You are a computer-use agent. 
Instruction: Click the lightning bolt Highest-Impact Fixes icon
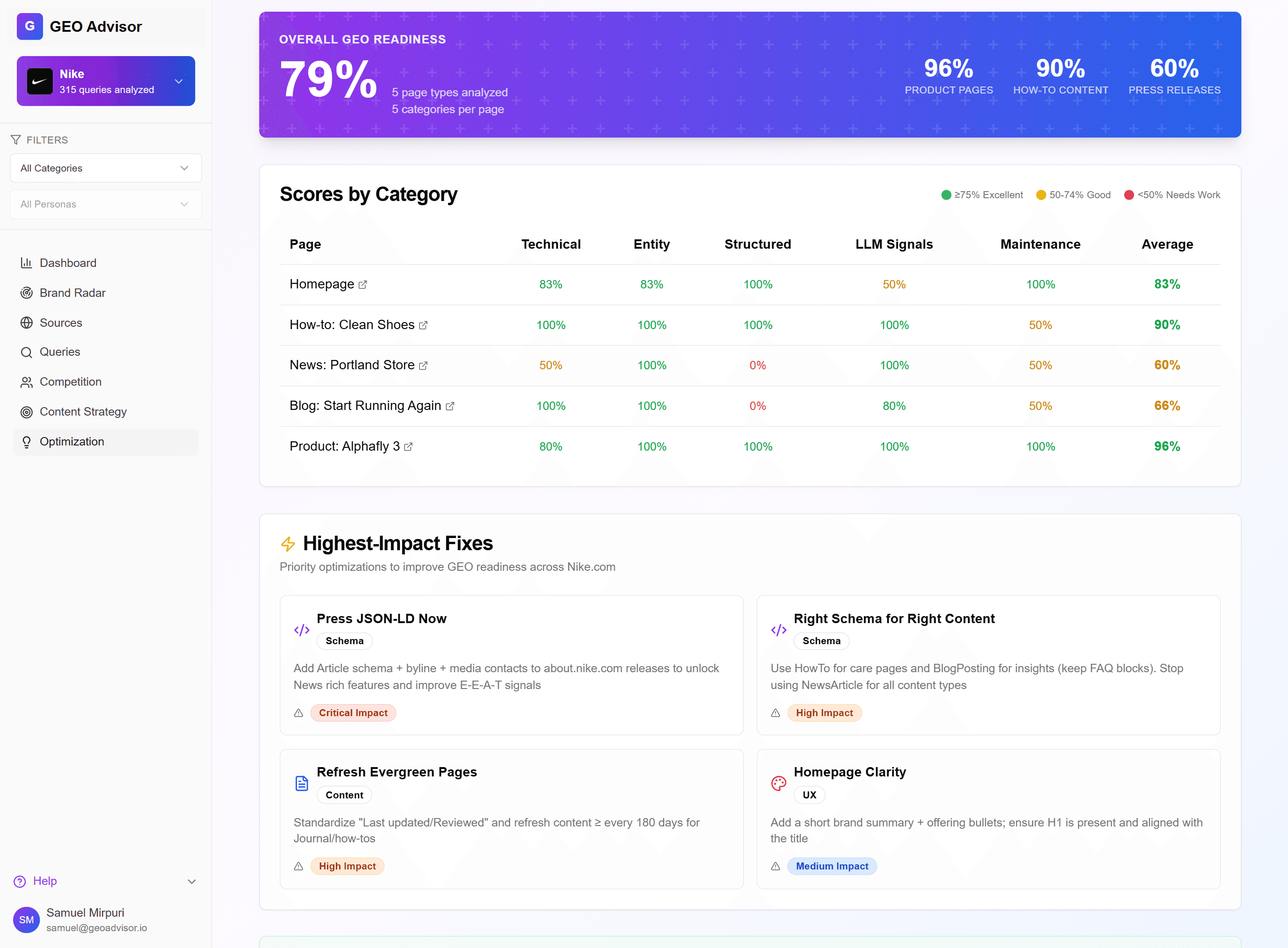point(288,544)
